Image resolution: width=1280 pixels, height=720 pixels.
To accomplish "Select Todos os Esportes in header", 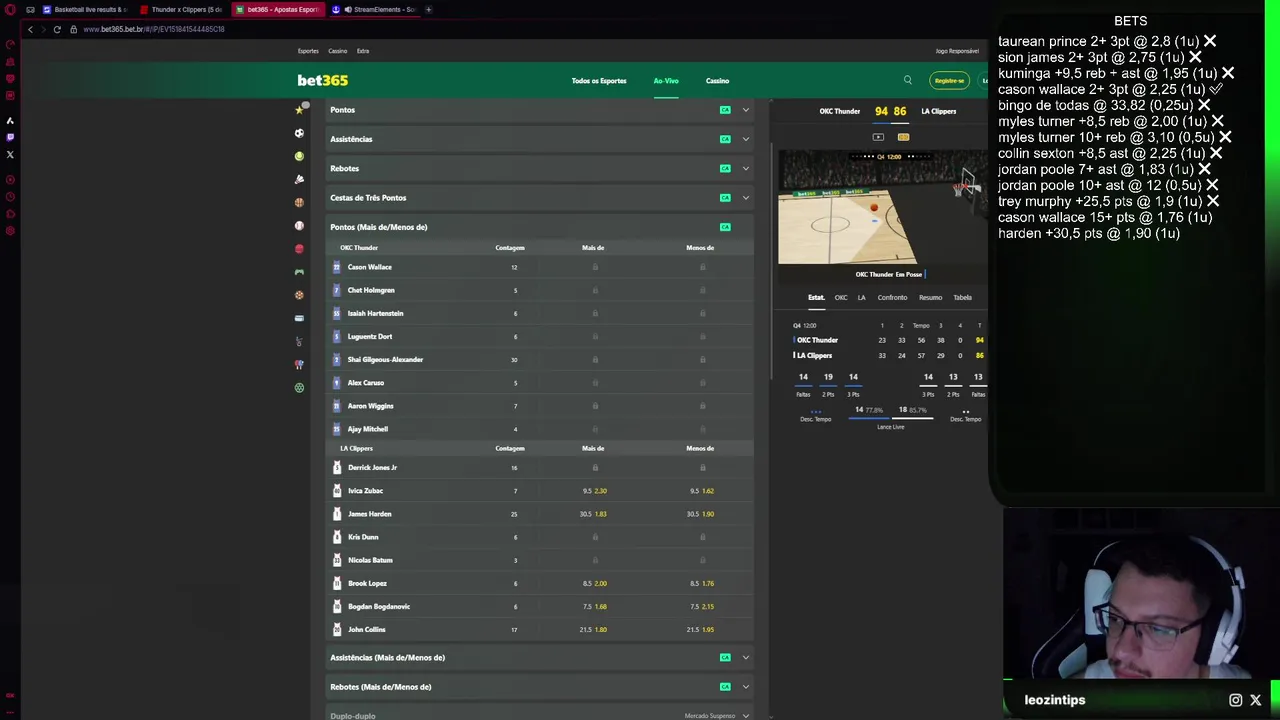I will [x=599, y=81].
